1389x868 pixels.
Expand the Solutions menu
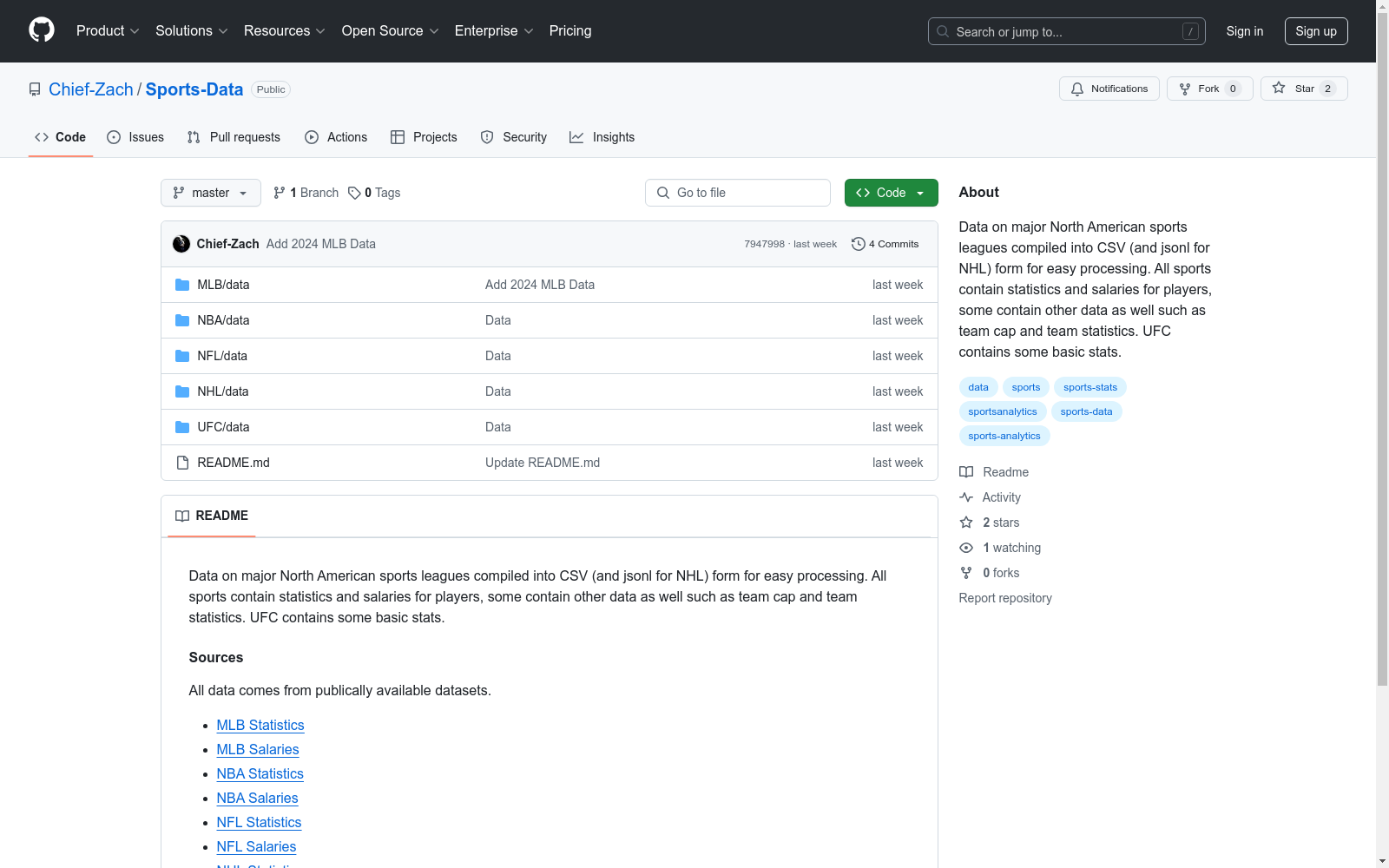192,31
